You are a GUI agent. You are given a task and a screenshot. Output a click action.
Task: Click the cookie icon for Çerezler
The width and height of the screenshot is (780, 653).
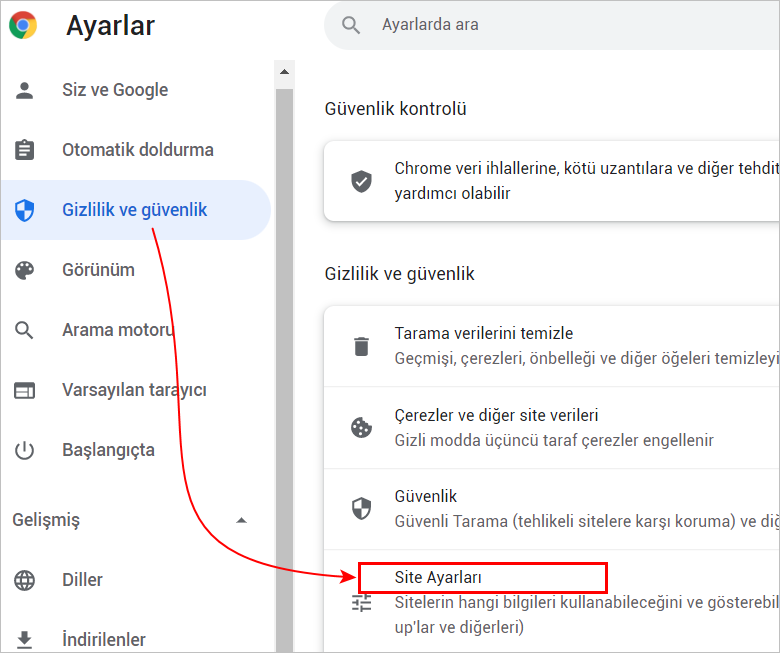coord(362,428)
